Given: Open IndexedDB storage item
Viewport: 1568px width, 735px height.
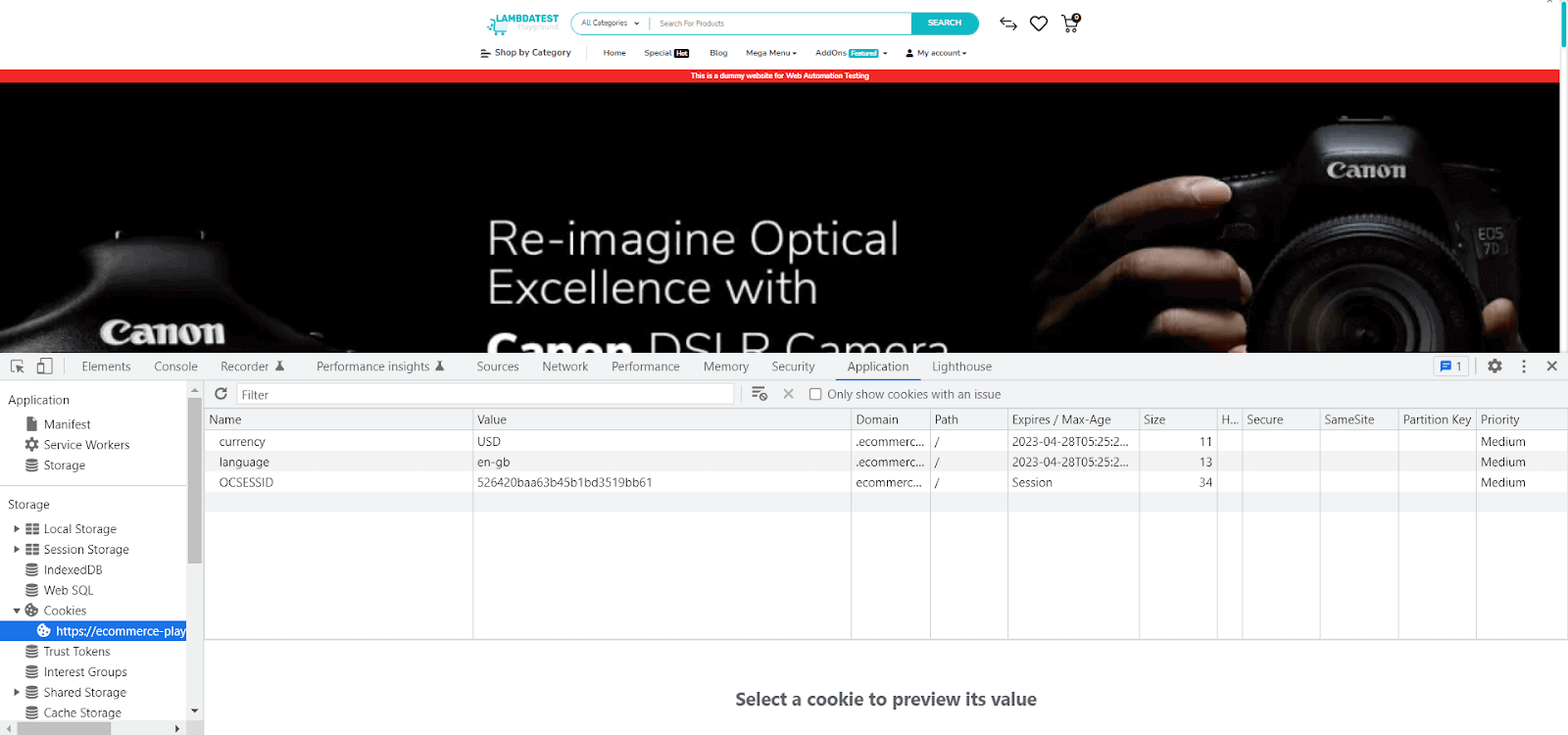Looking at the screenshot, I should (x=73, y=569).
